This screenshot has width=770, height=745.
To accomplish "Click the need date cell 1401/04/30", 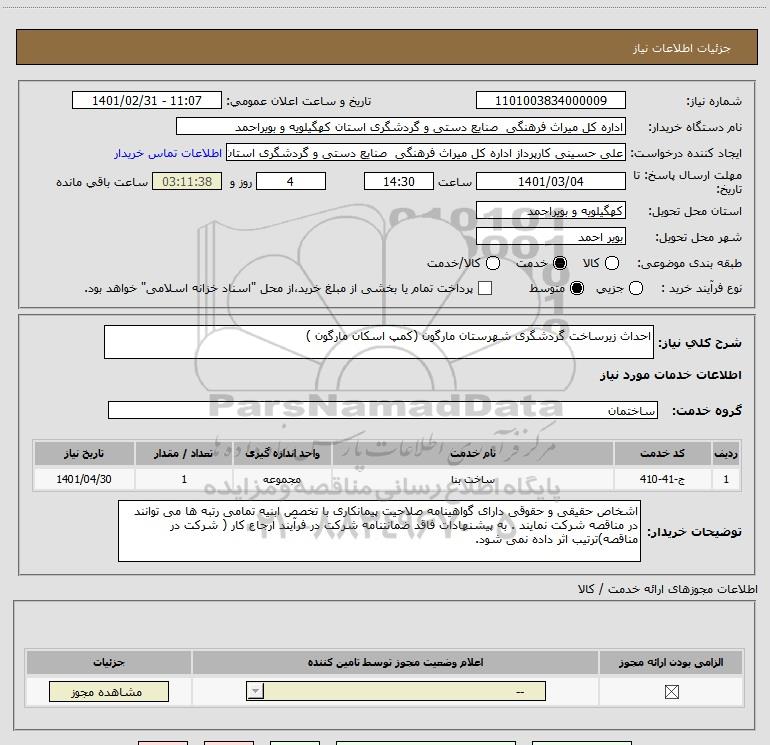I will (x=84, y=479).
